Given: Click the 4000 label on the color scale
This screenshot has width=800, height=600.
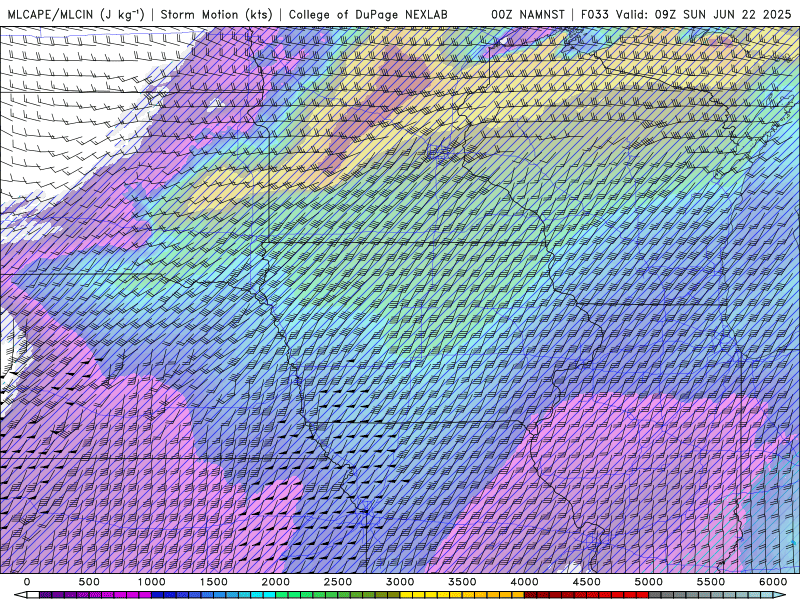Looking at the screenshot, I should (524, 582).
